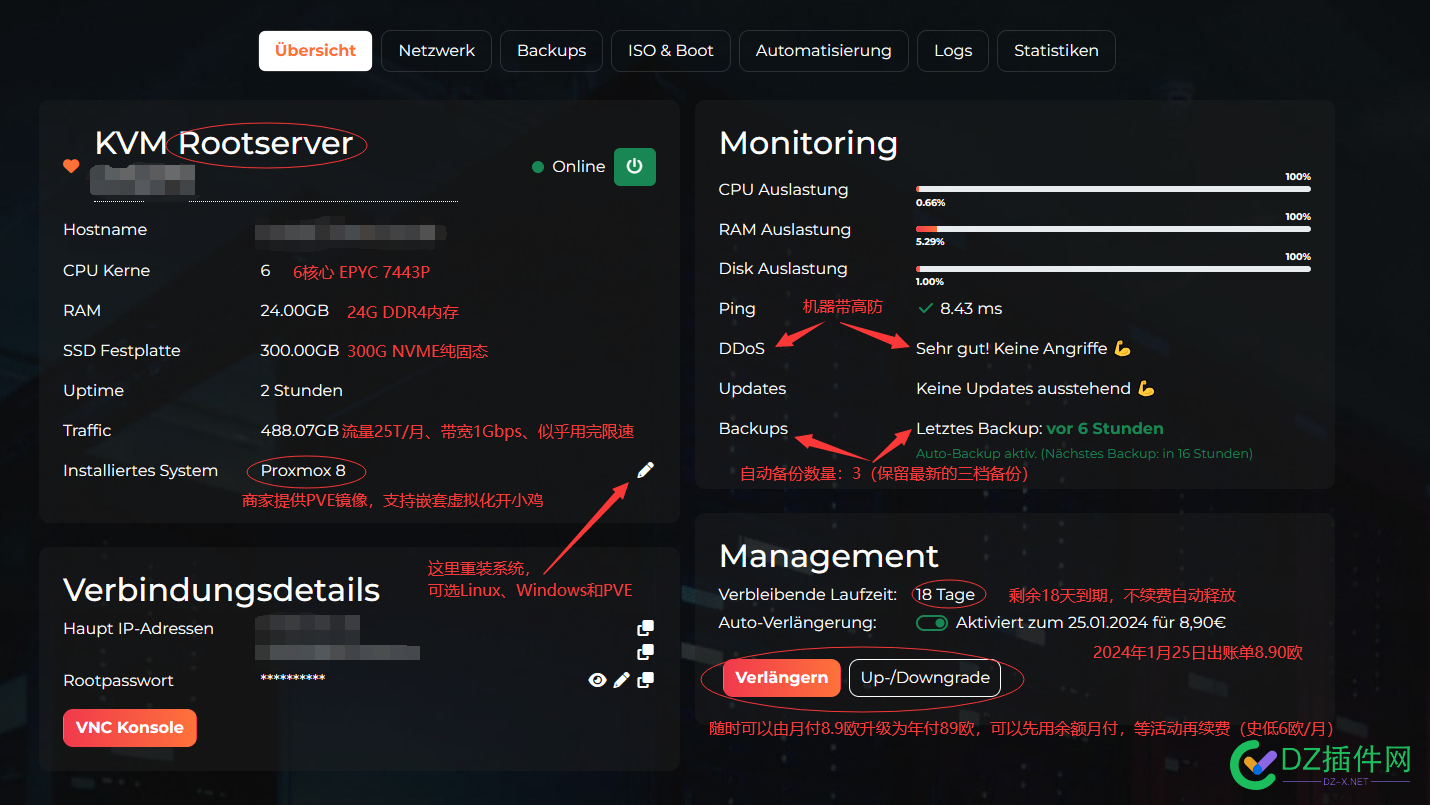Launch the VNC Konsole
The height and width of the screenshot is (805, 1430).
click(x=130, y=728)
